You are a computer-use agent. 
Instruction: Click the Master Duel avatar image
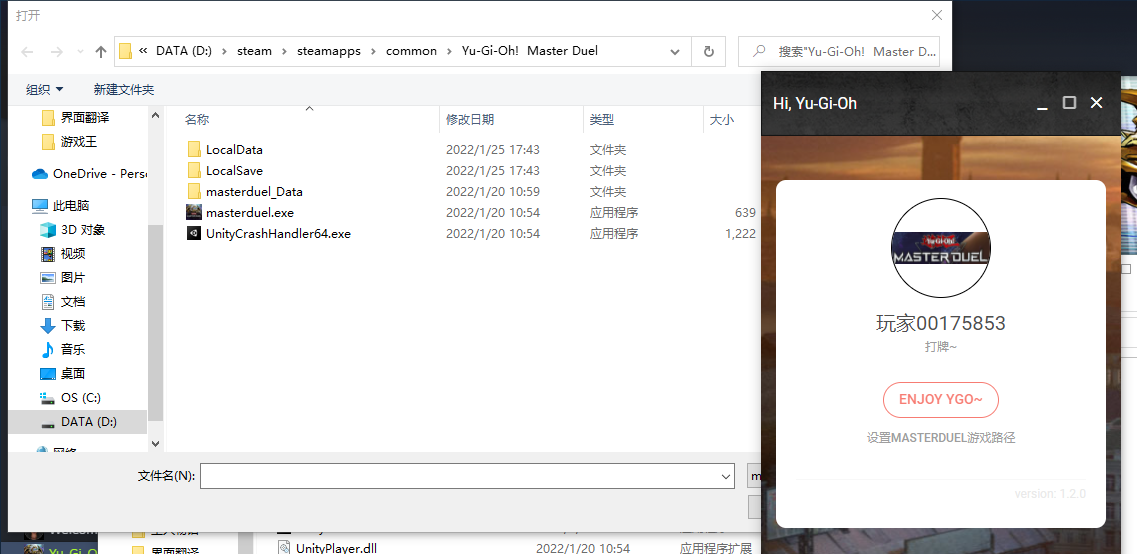click(940, 248)
